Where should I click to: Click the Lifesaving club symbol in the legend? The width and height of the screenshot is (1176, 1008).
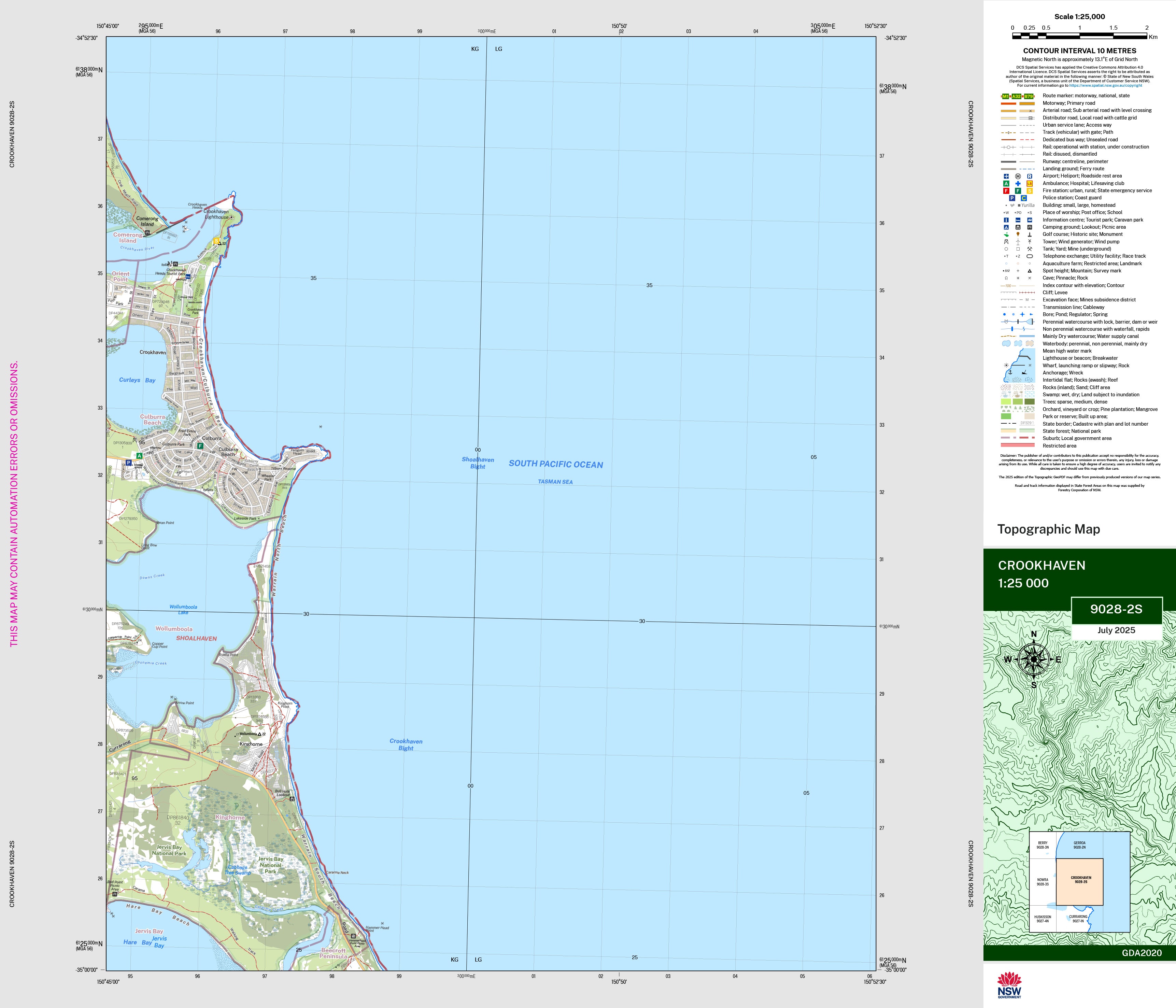coord(1030,184)
